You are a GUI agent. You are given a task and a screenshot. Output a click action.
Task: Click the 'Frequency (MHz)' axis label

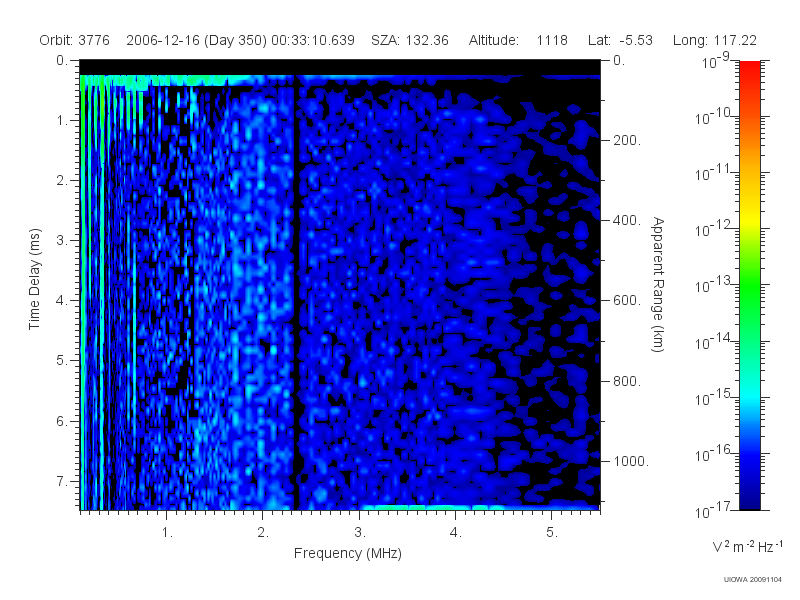[x=347, y=553]
